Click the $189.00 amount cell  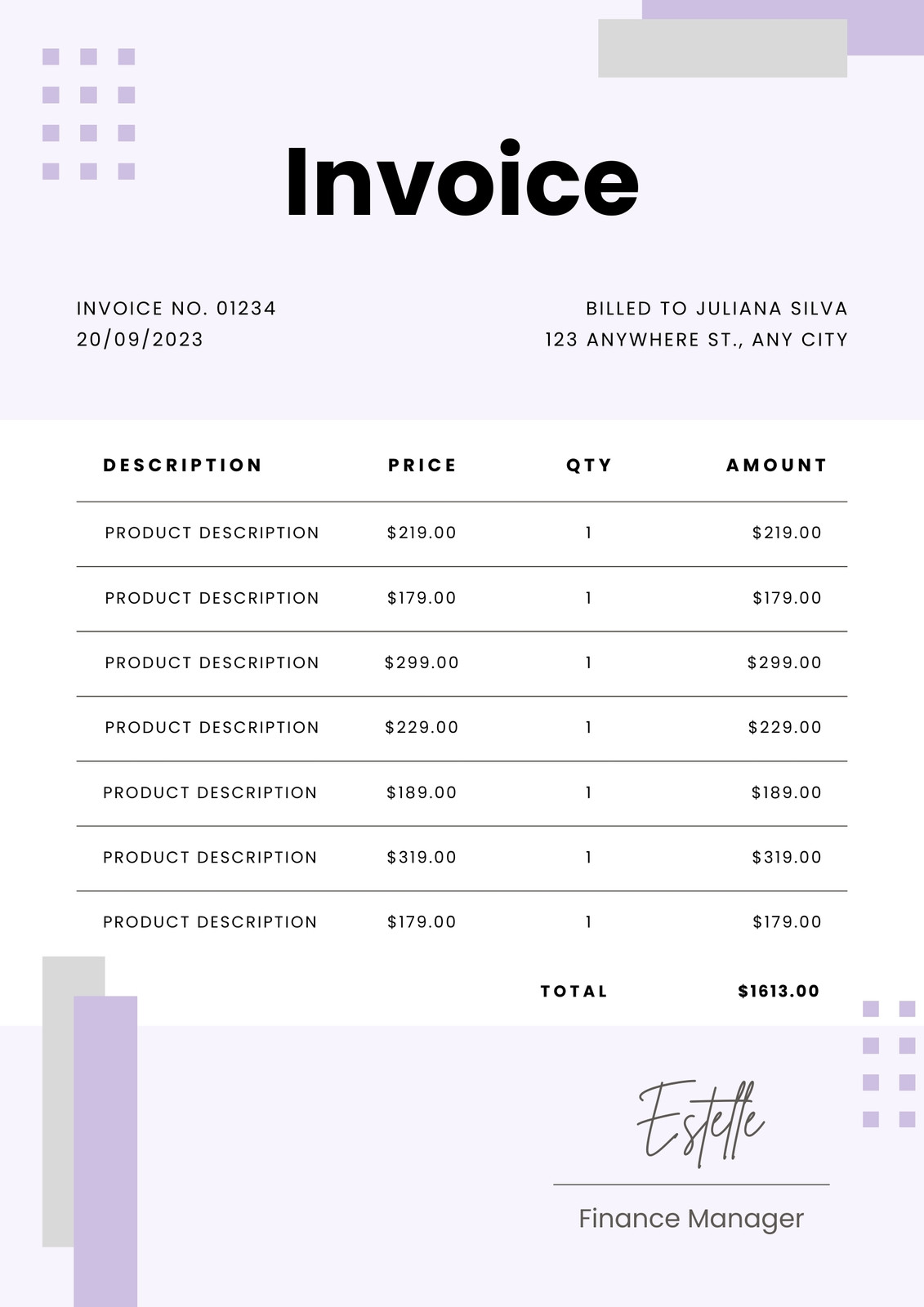click(x=787, y=792)
